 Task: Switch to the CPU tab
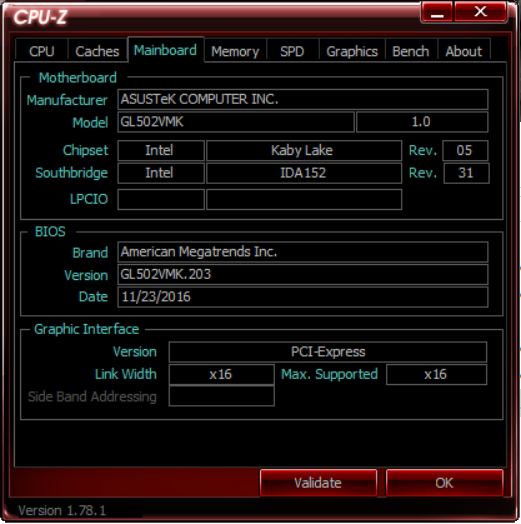pos(42,51)
